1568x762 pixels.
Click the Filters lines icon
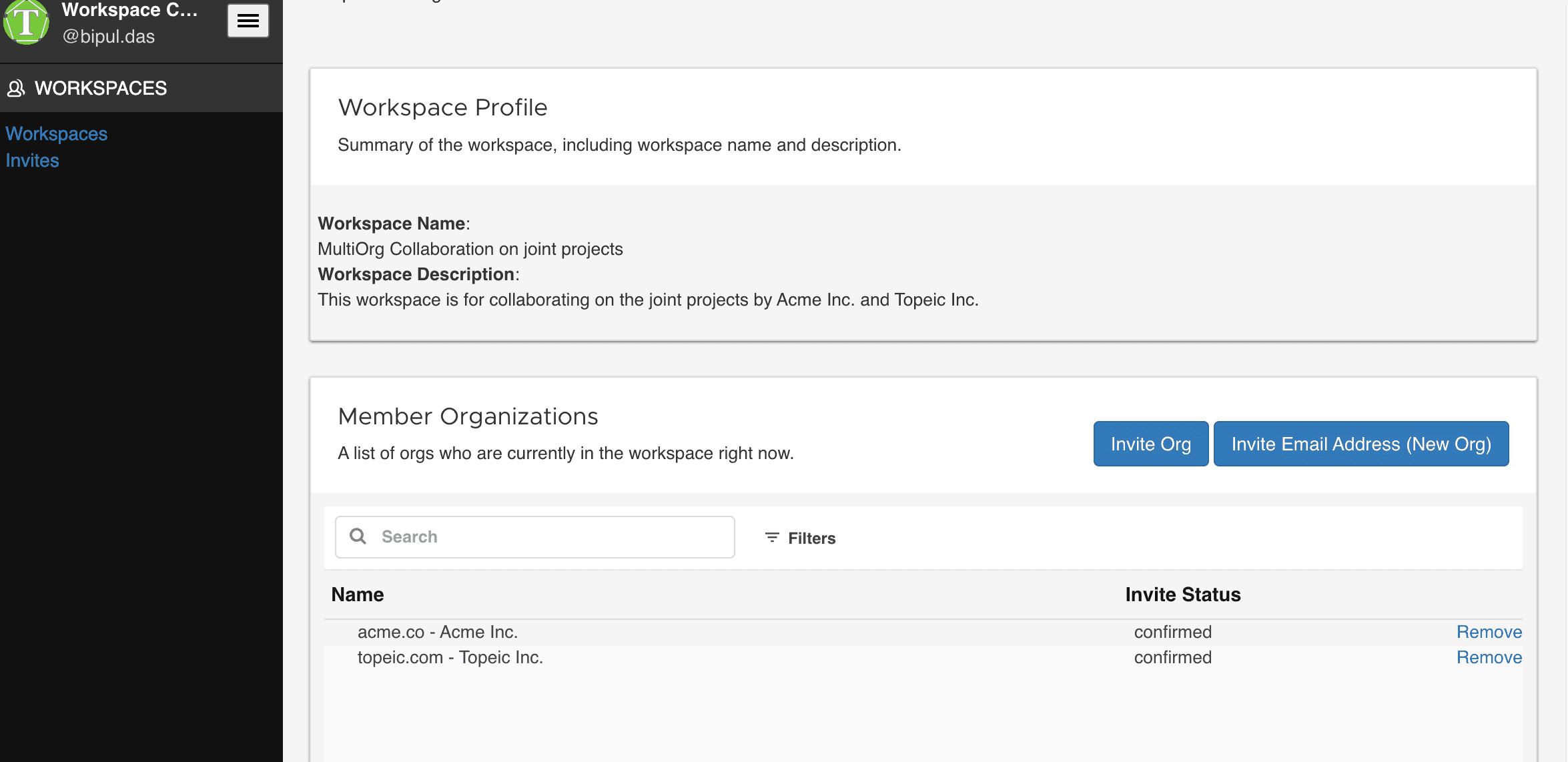[x=772, y=538]
